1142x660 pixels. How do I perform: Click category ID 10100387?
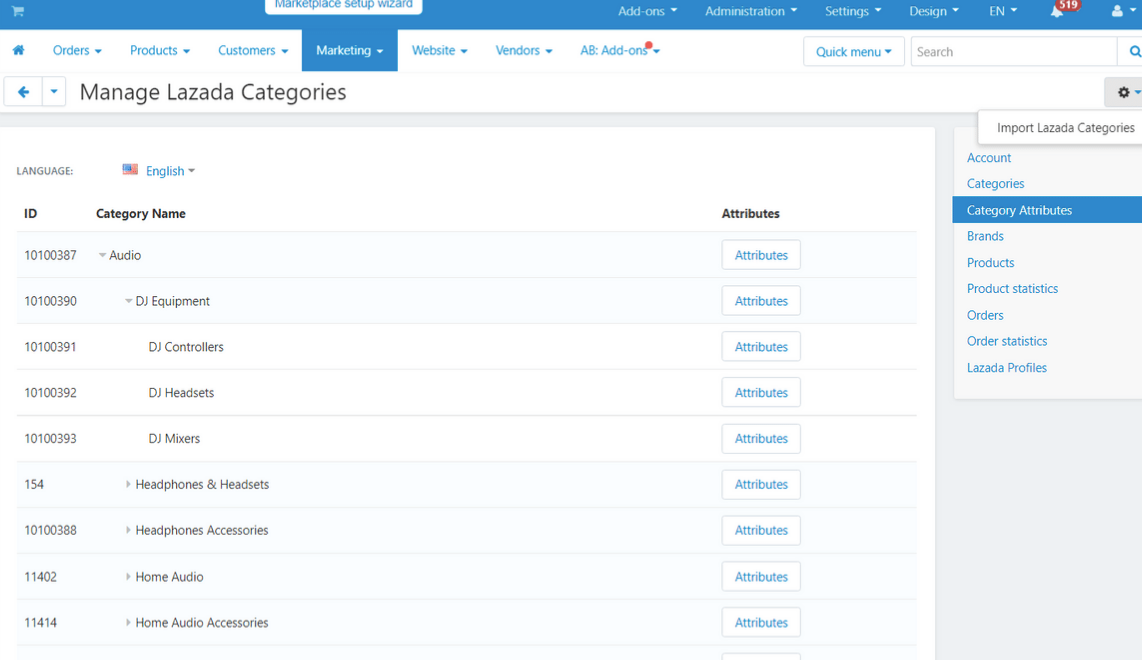(50, 255)
